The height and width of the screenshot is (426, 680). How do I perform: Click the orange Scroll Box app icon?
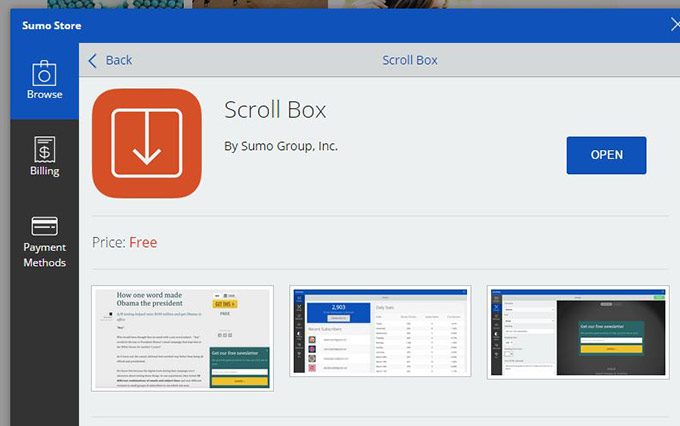[x=147, y=144]
